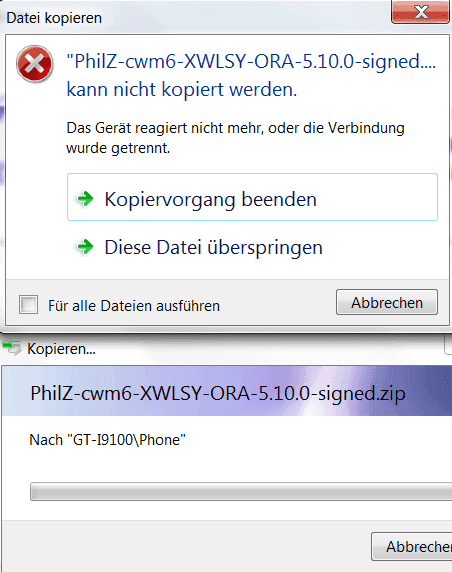Choose Kopiervorgang beenden option

[x=252, y=197]
